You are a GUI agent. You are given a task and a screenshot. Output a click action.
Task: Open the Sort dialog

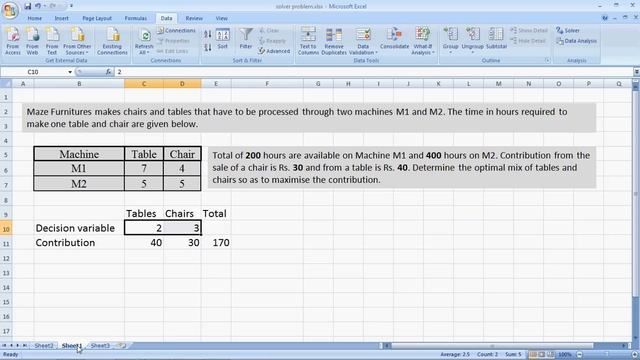tap(222, 39)
